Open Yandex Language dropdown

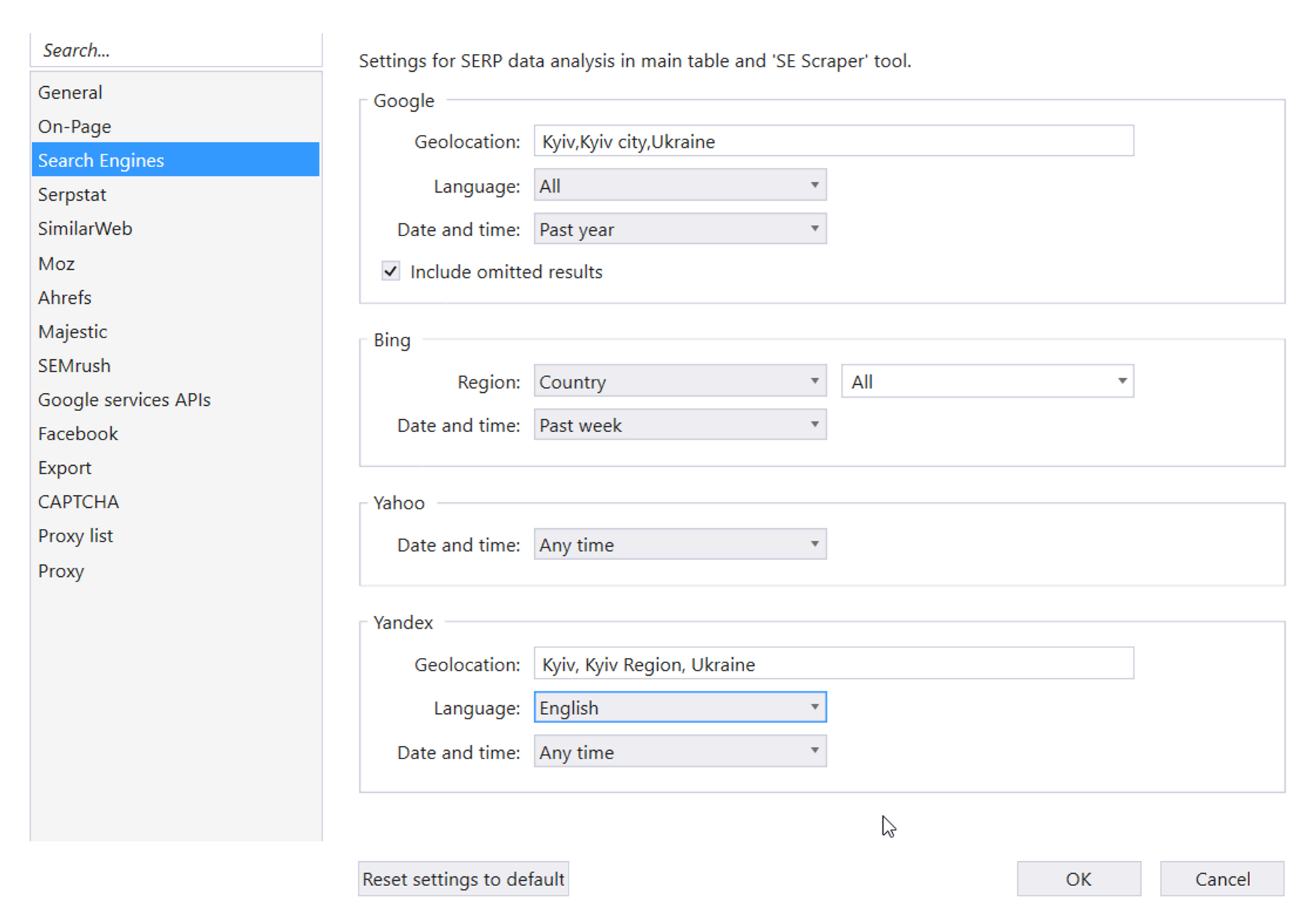680,707
